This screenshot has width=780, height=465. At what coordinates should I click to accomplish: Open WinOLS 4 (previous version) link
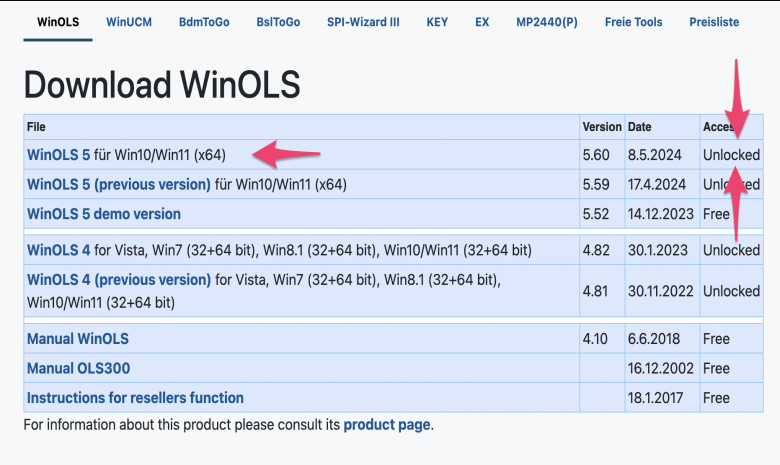(x=119, y=280)
